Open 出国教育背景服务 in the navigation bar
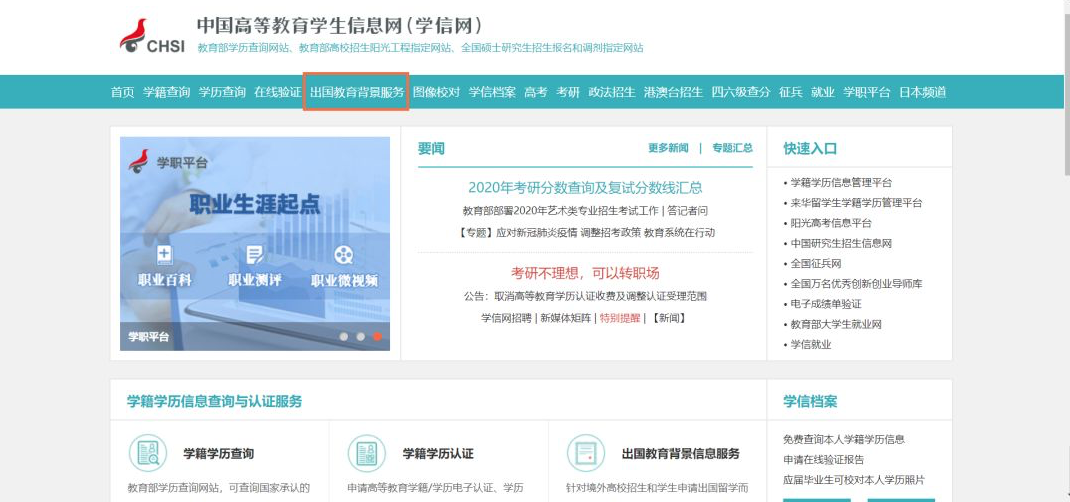The height and width of the screenshot is (502, 1070). point(357,92)
